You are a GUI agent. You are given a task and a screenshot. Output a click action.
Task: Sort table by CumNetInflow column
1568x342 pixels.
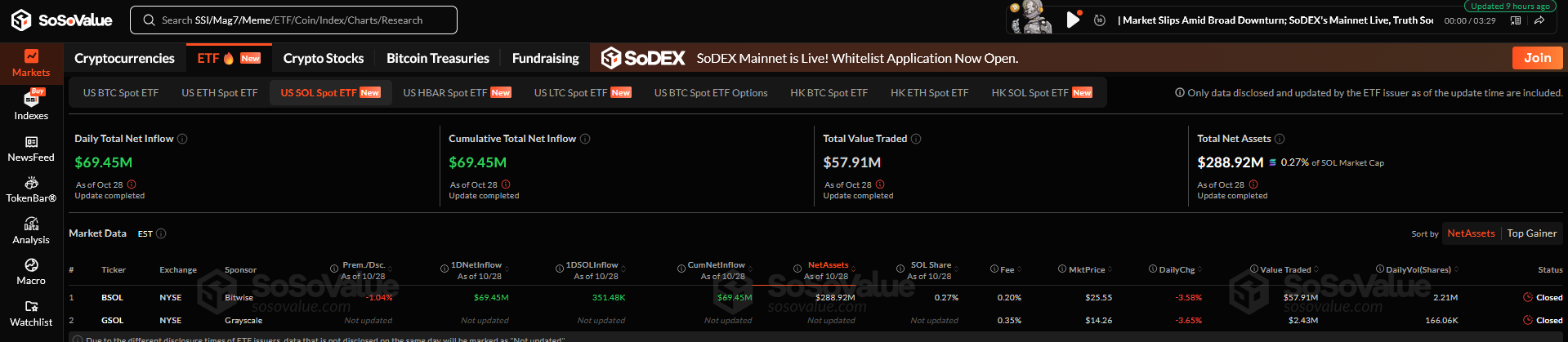[x=717, y=265]
